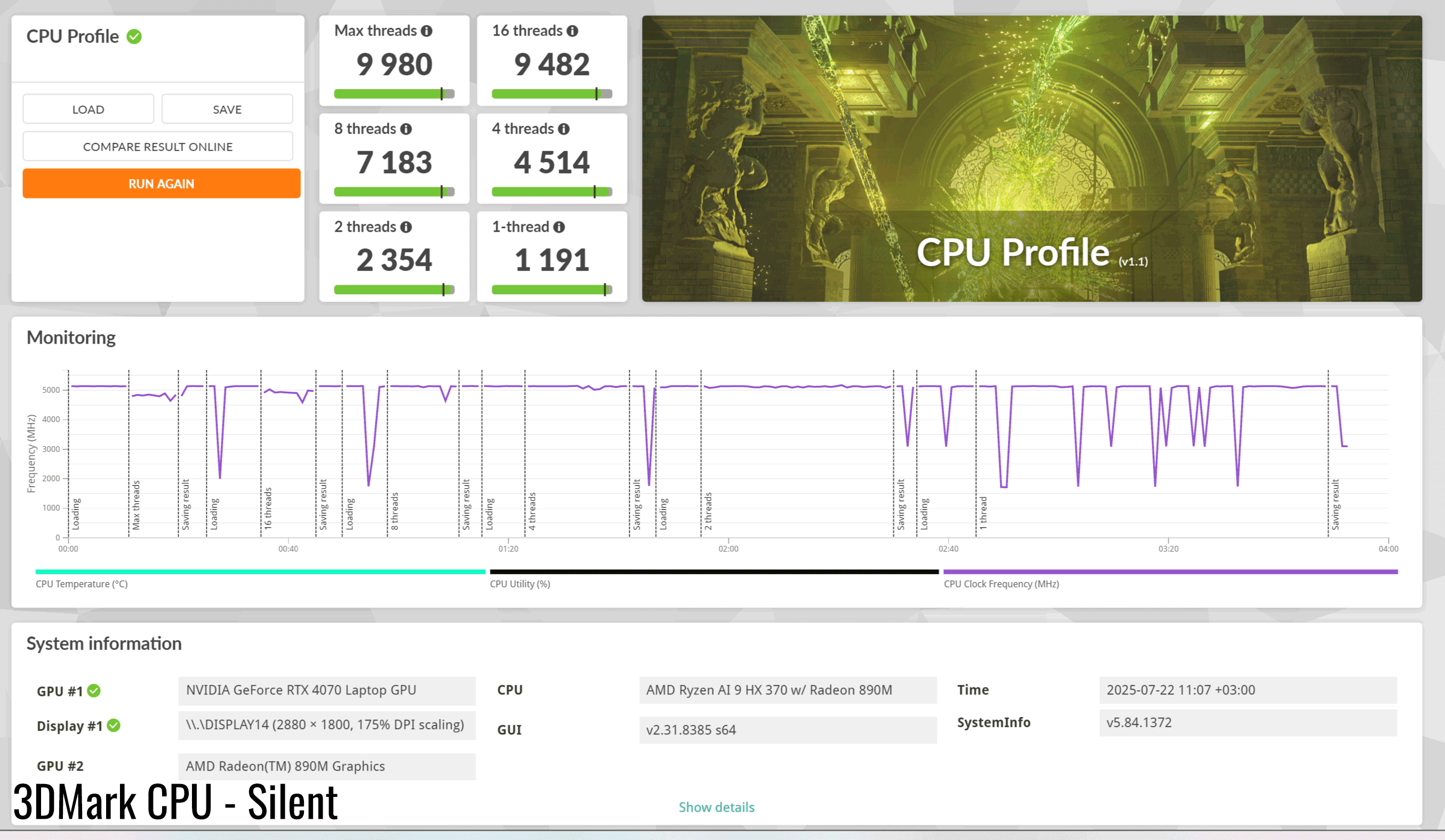Click the CPU Profile v1.1 banner image
Image resolution: width=1445 pixels, height=840 pixels.
[1032, 159]
